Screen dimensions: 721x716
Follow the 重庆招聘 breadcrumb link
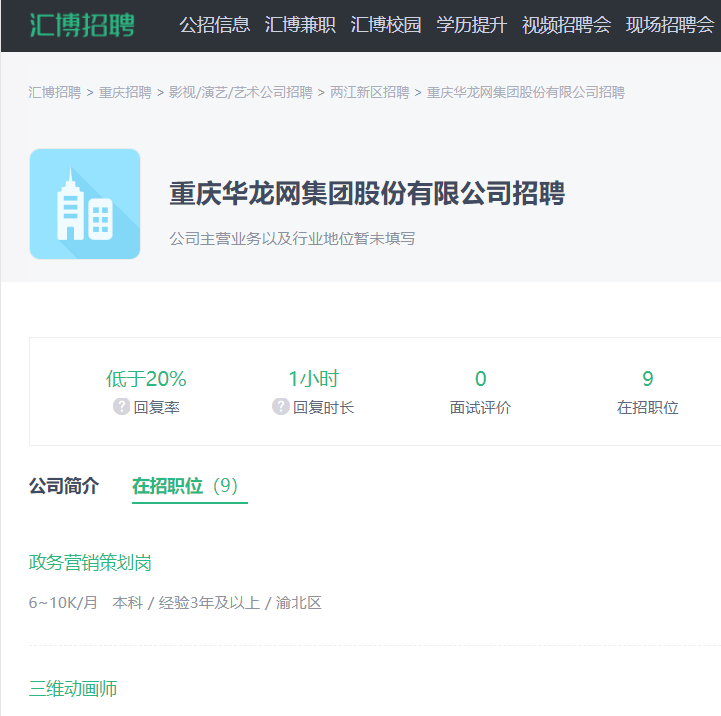(125, 92)
